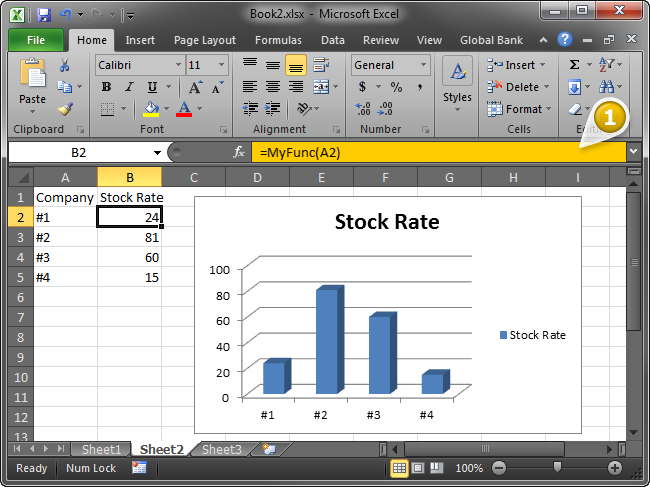Viewport: 650px width, 487px height.
Task: Switch to the Insert ribbon tab
Action: 140,40
